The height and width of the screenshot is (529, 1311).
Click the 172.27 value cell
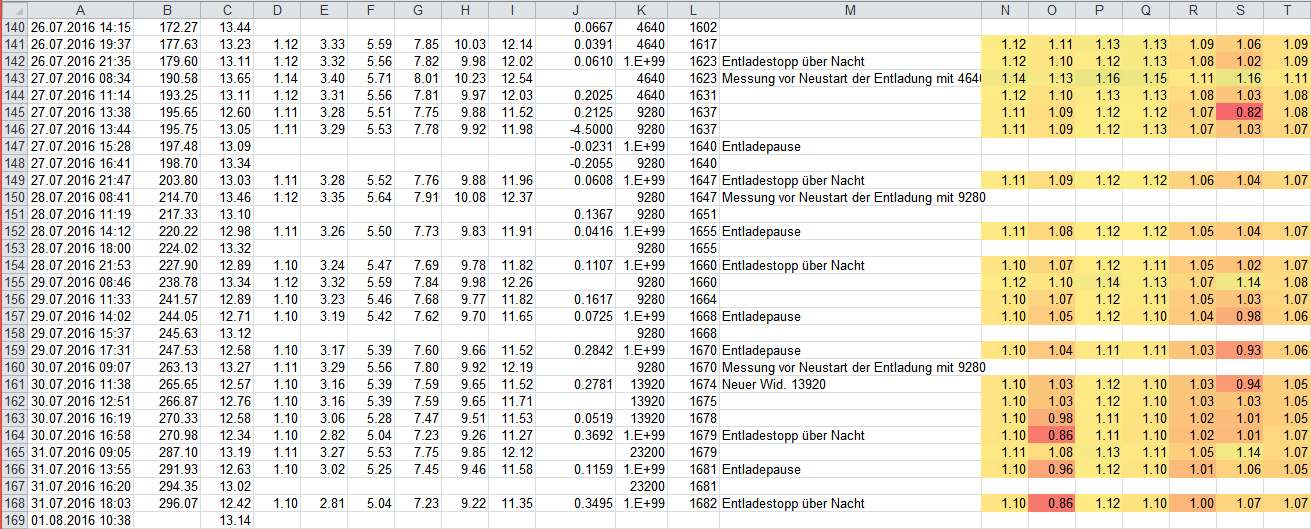[x=166, y=27]
